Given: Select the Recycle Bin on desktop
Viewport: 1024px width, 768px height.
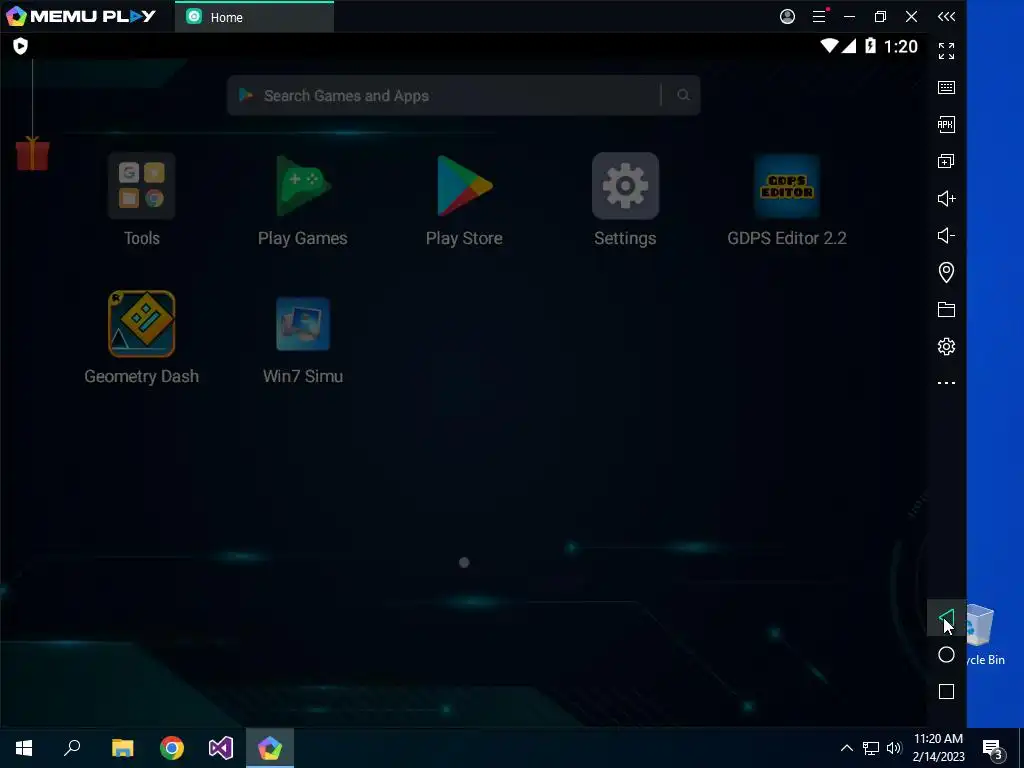Looking at the screenshot, I should pos(985,635).
